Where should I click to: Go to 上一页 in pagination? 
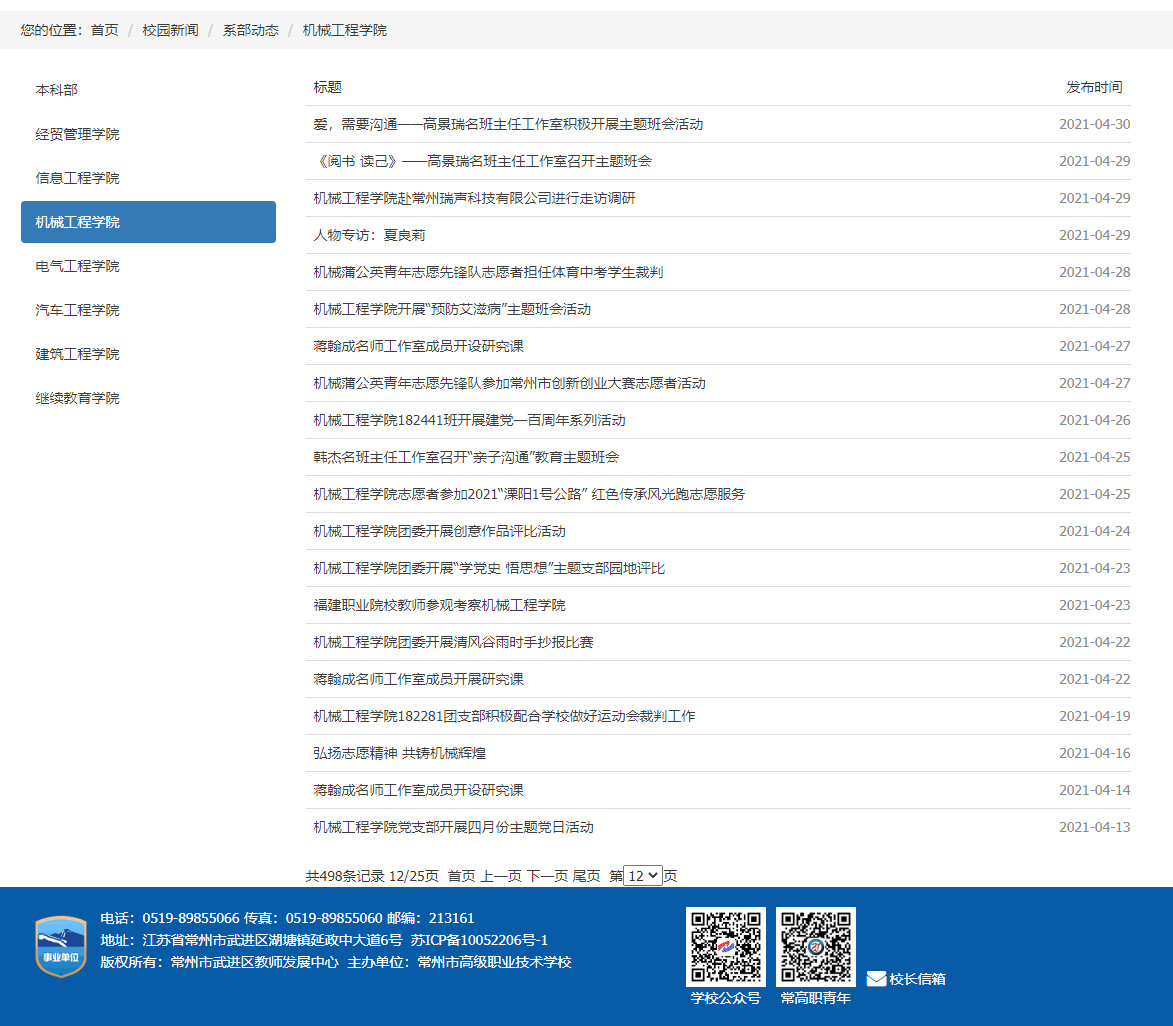pos(501,876)
